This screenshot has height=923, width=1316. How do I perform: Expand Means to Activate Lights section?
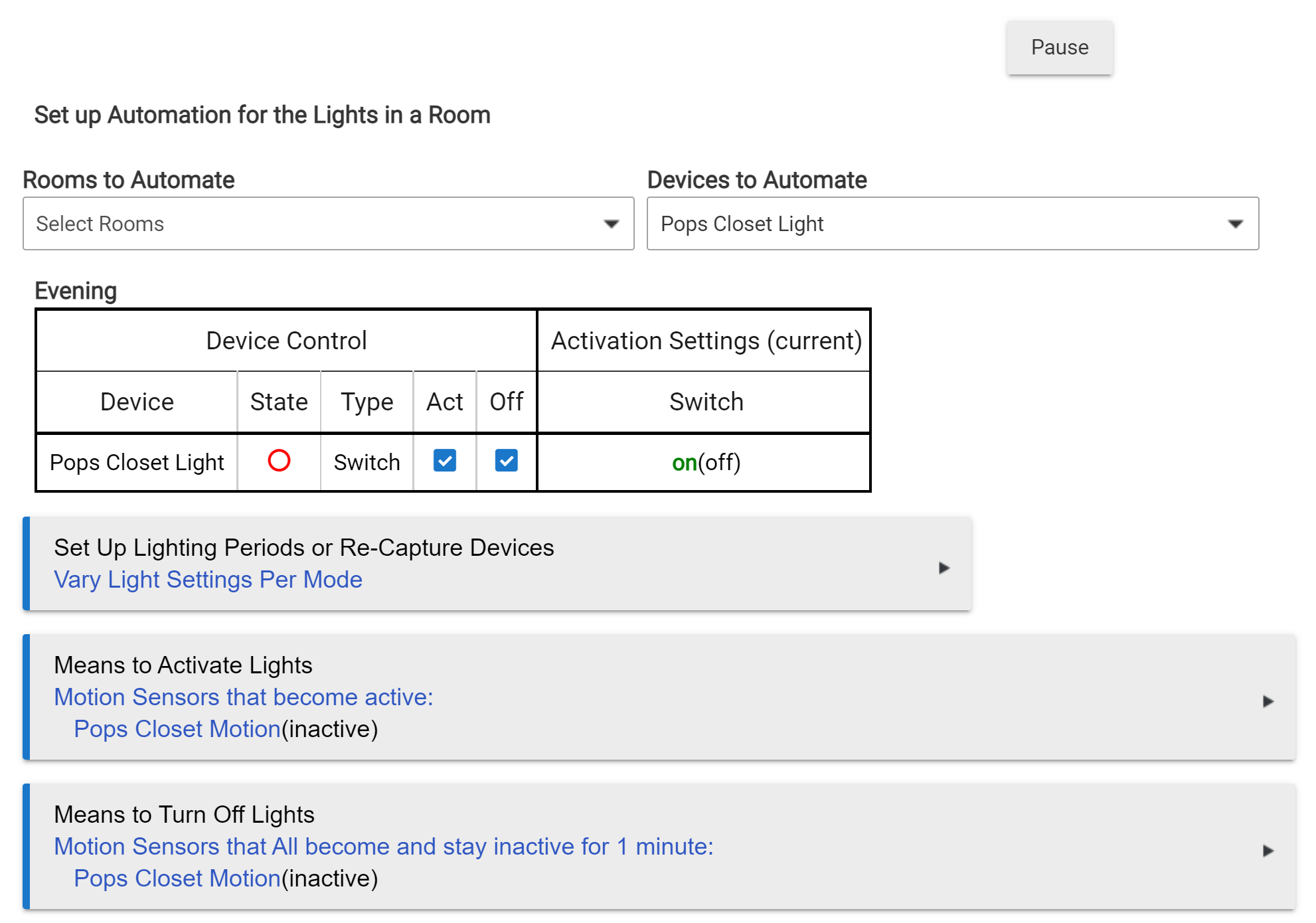click(x=183, y=665)
